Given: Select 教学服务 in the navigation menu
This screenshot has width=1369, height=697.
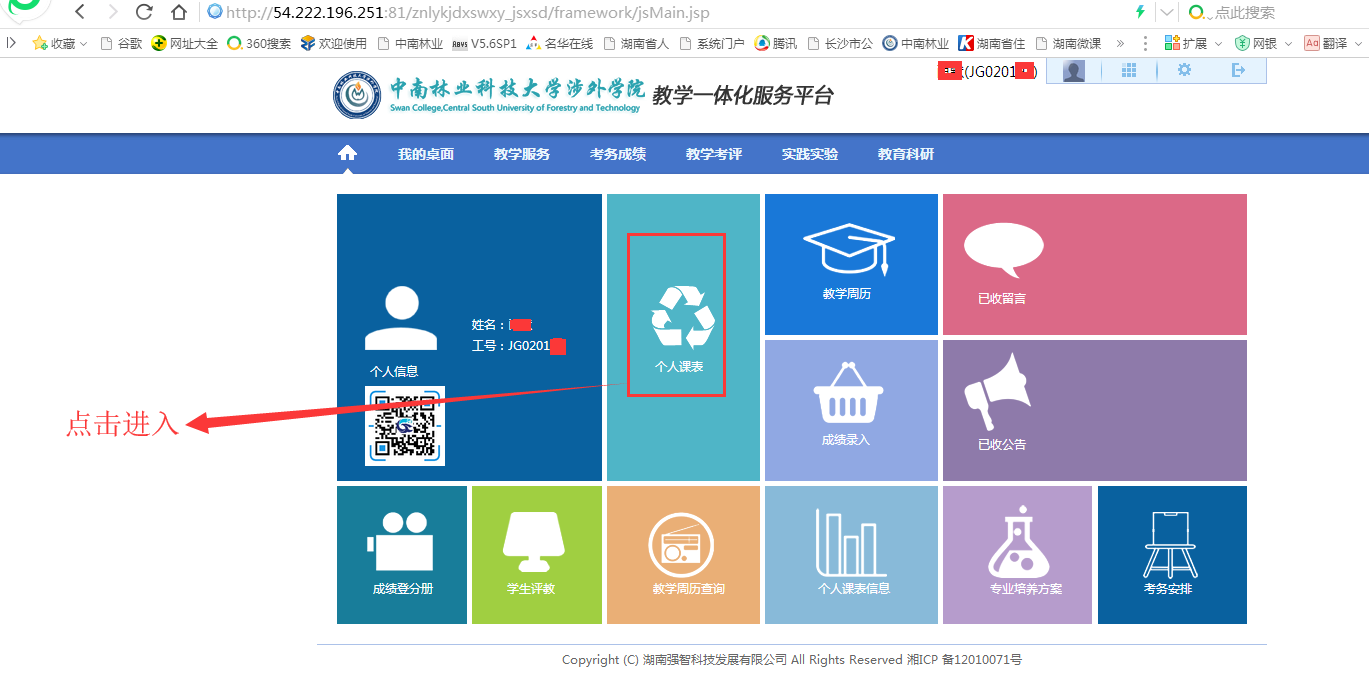Looking at the screenshot, I should tap(521, 153).
